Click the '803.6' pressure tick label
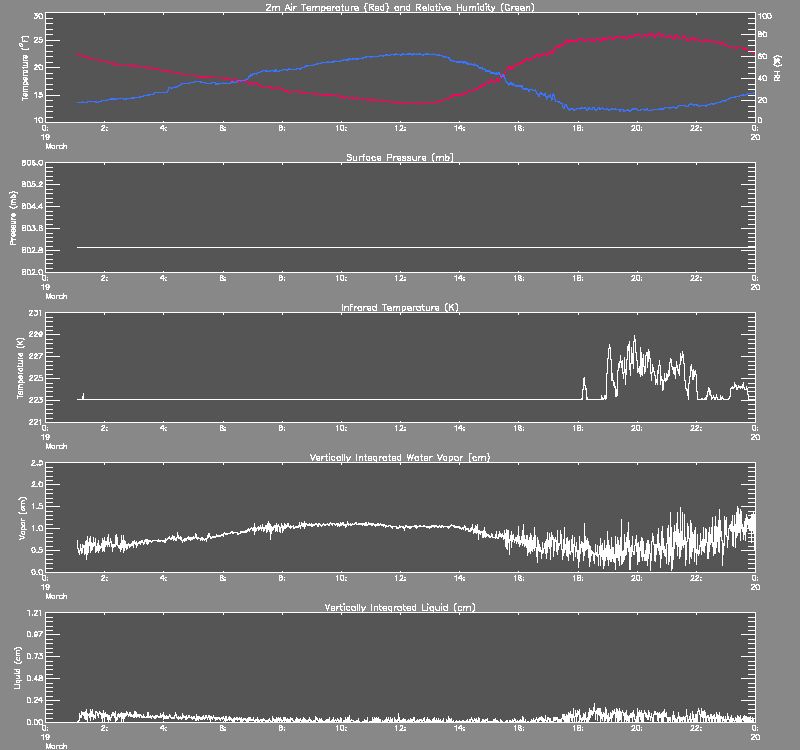800x750 pixels. click(32, 228)
